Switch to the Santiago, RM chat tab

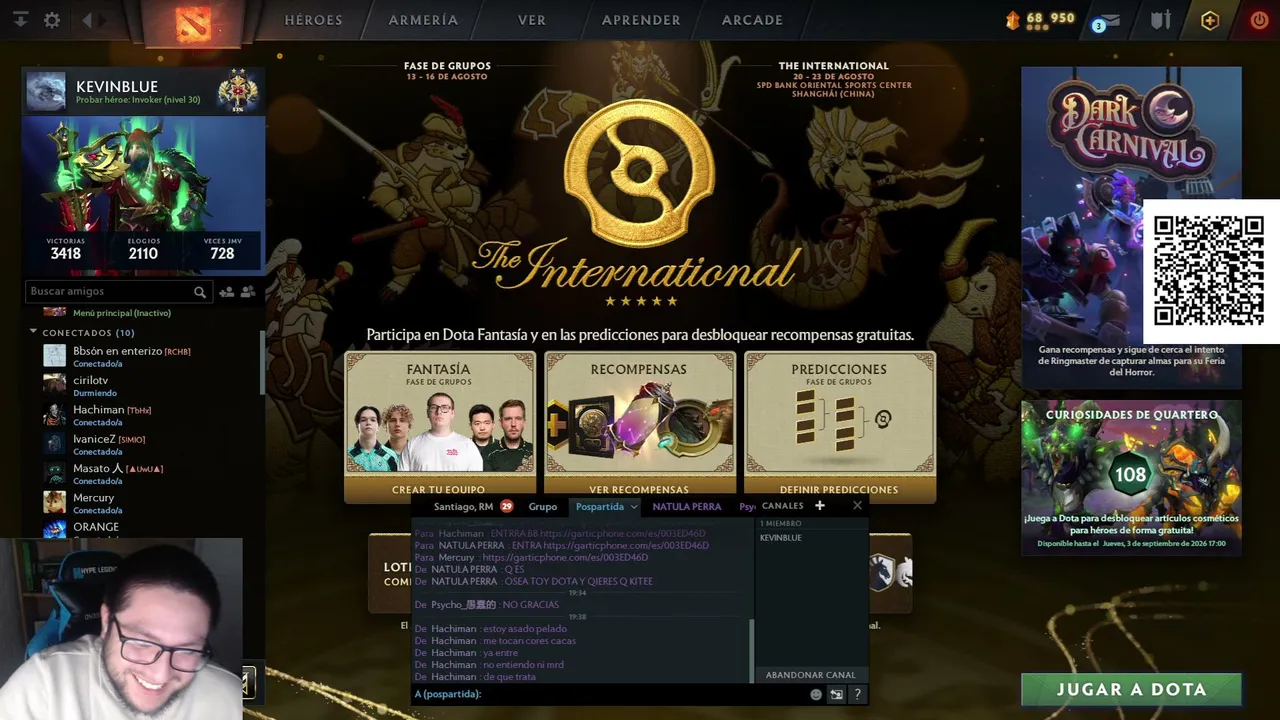point(463,507)
